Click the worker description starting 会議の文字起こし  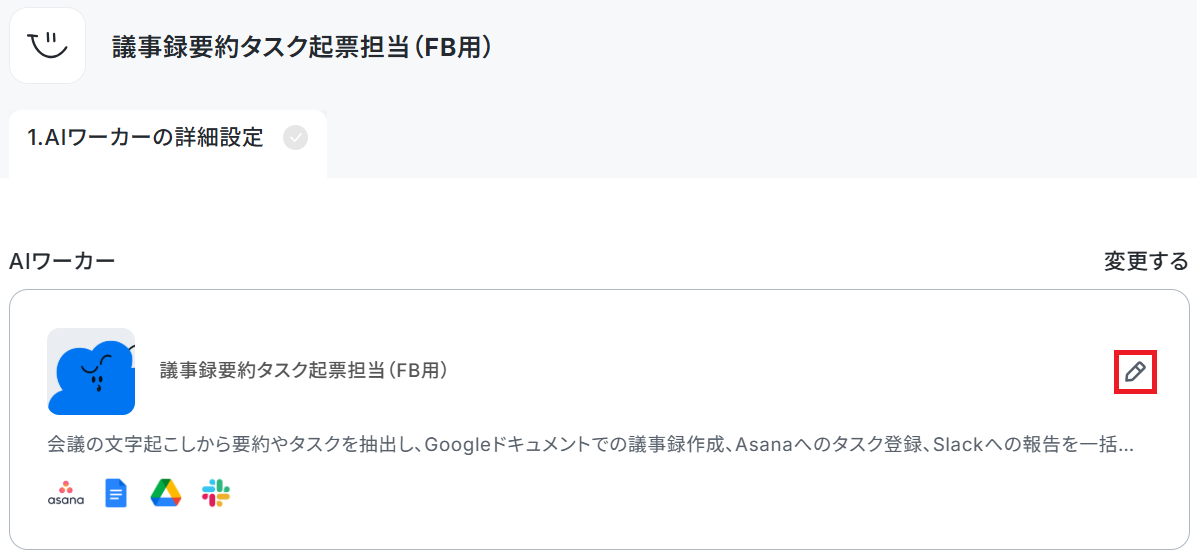point(589,445)
